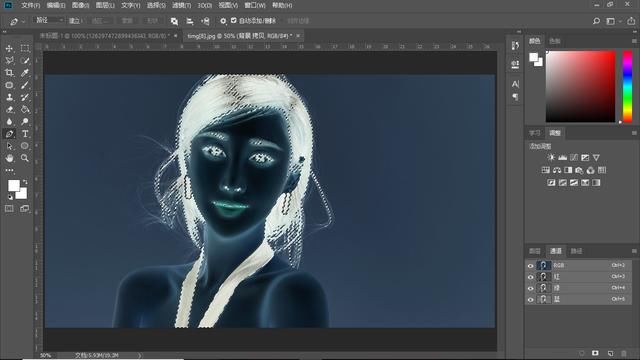Open the Window menu
Image resolution: width=640 pixels, height=360 pixels.
255,5
